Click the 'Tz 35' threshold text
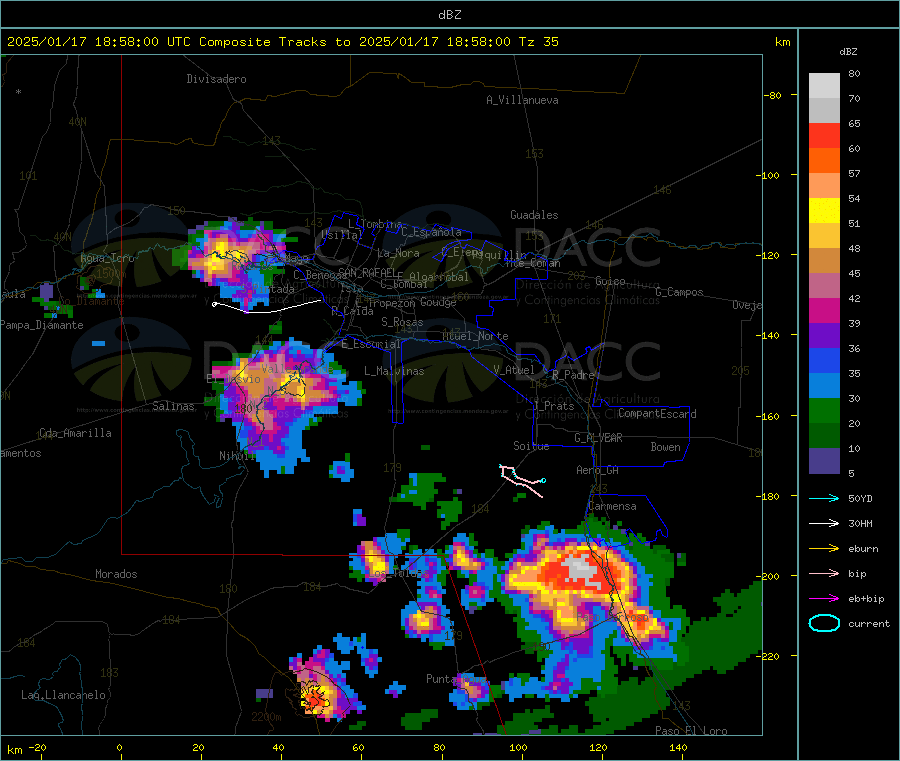The height and width of the screenshot is (761, 900). click(538, 42)
